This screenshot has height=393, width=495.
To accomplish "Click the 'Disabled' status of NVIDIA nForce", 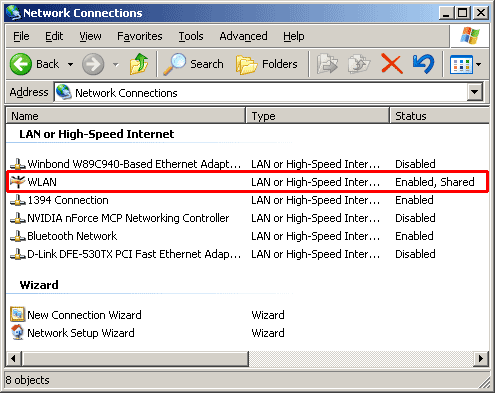I will coord(415,218).
